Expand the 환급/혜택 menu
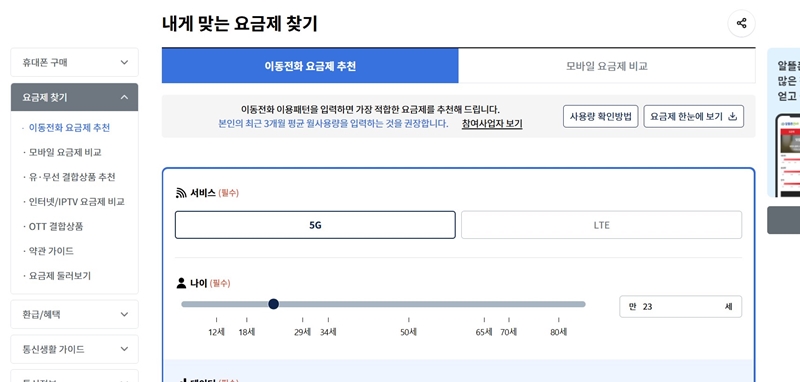800x382 pixels. click(x=74, y=314)
